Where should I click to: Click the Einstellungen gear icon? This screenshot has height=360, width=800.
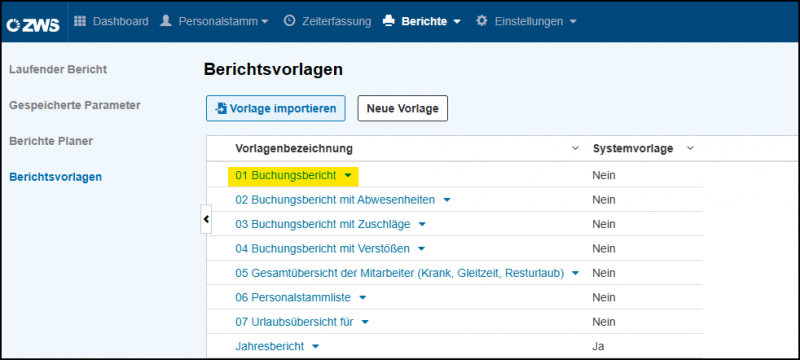tap(481, 21)
